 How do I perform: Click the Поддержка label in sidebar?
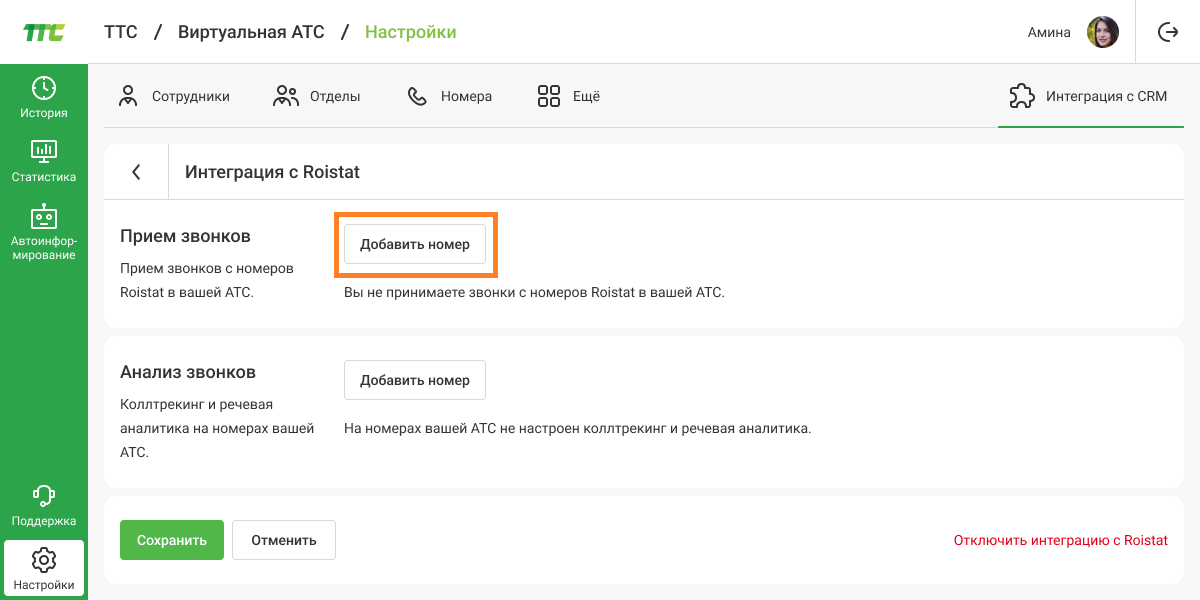[44, 521]
